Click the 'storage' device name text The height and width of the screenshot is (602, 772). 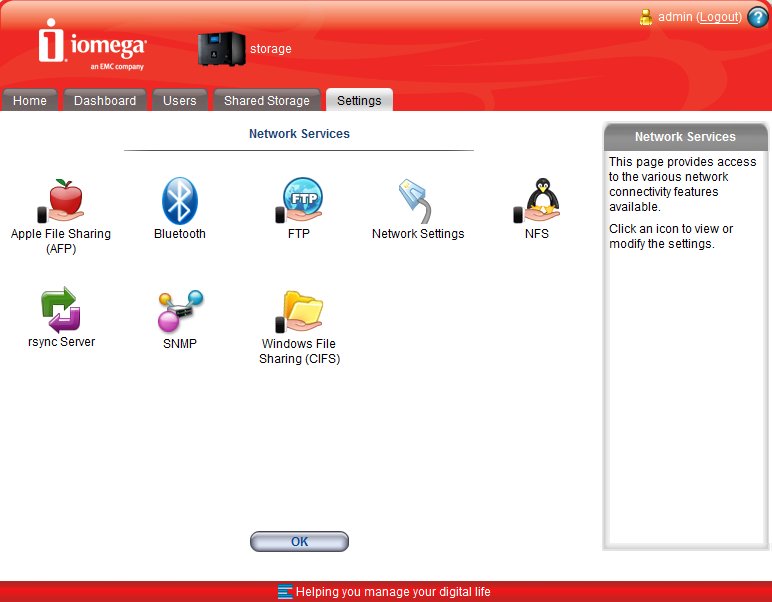[271, 49]
